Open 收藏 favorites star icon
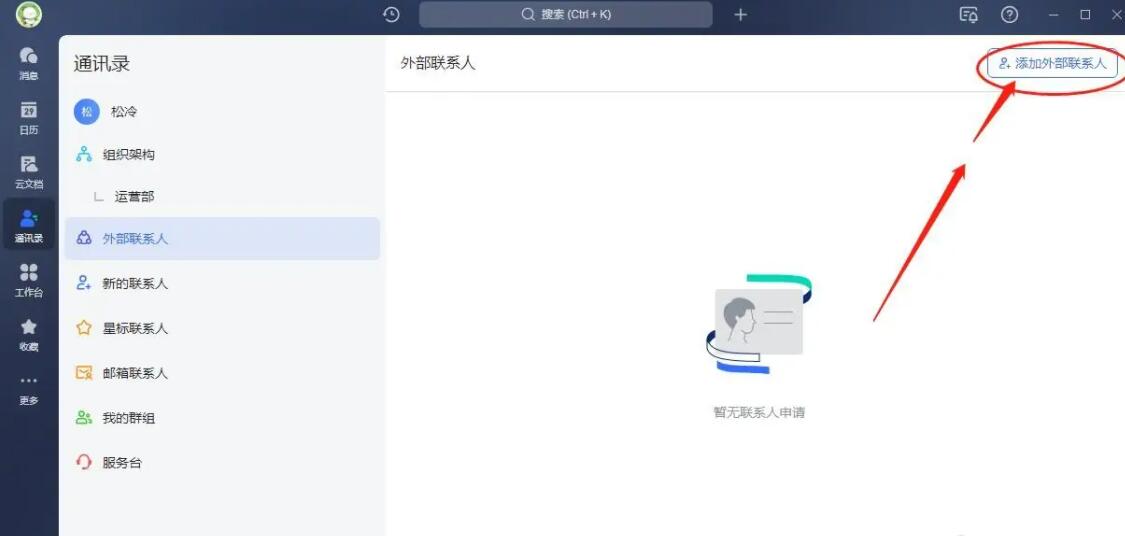 (29, 333)
